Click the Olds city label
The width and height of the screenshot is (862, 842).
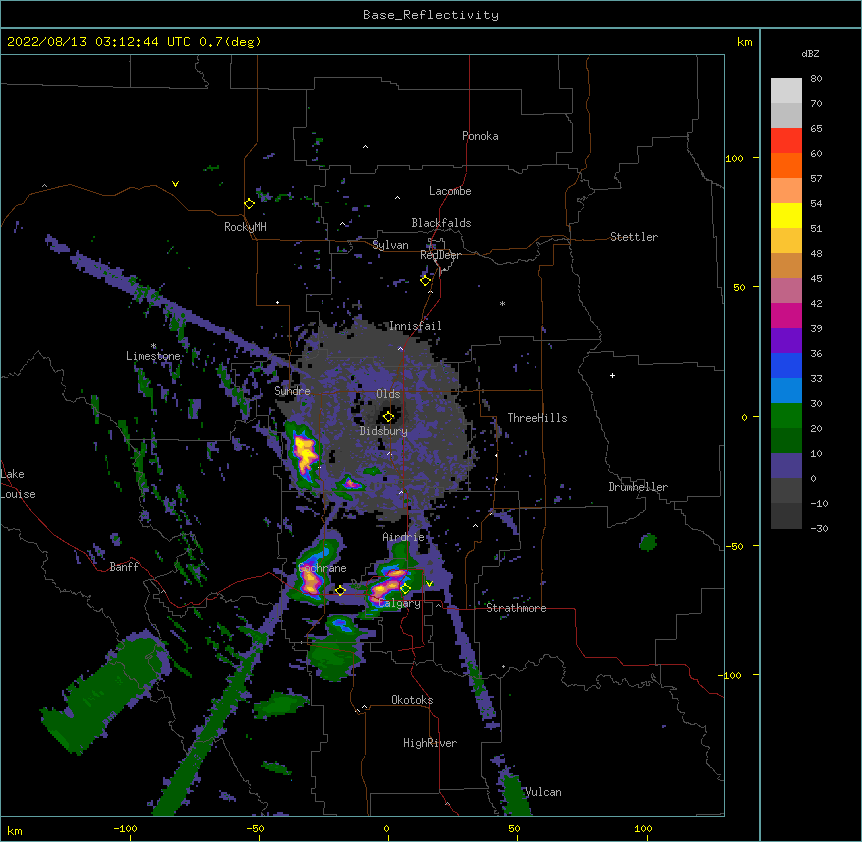point(388,394)
